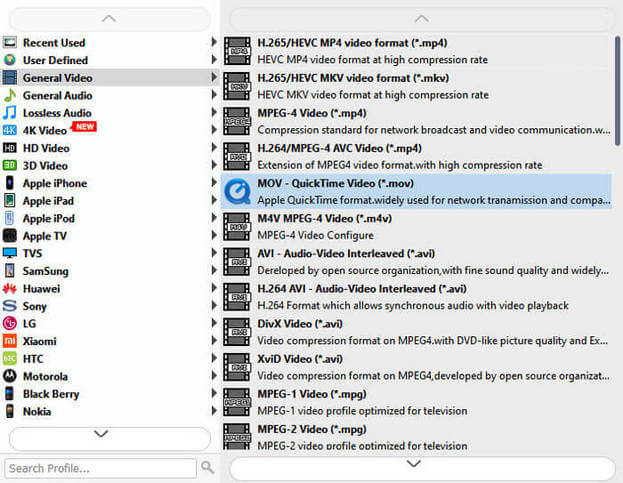Screen dimensions: 623x483
Task: Click the 4K Video icon
Action: point(10,130)
